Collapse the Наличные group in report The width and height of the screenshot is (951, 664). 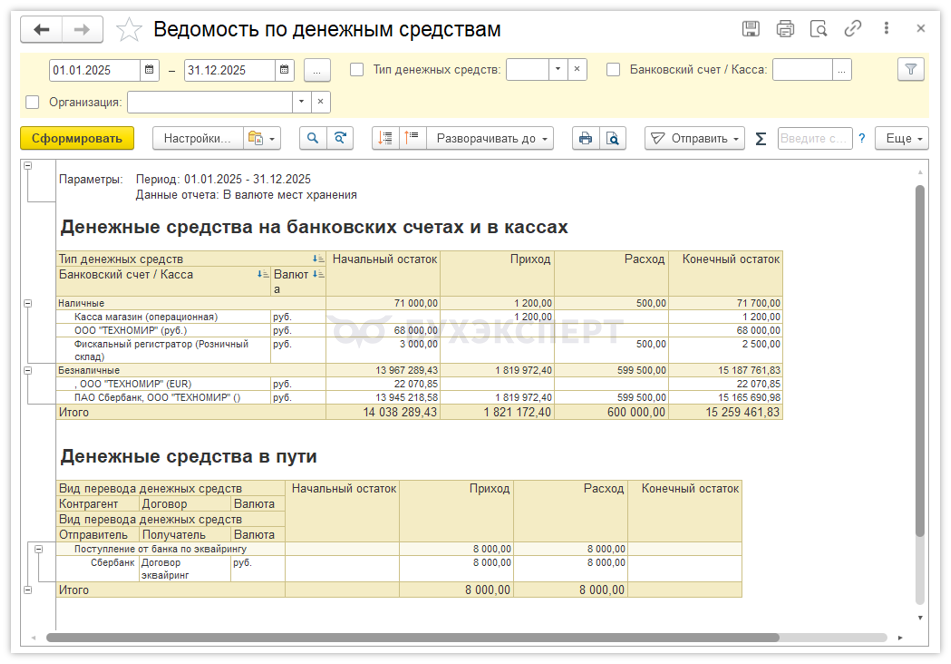(x=27, y=303)
